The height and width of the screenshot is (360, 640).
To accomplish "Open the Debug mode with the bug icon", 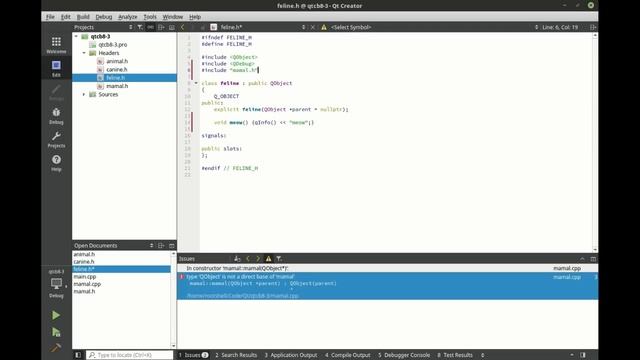I will pyautogui.click(x=56, y=116).
